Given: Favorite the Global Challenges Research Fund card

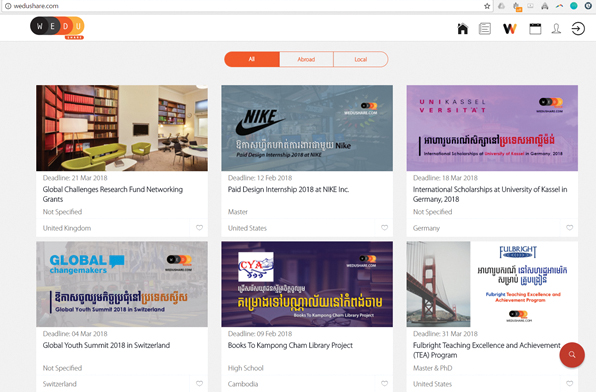Looking at the screenshot, I should click(199, 228).
